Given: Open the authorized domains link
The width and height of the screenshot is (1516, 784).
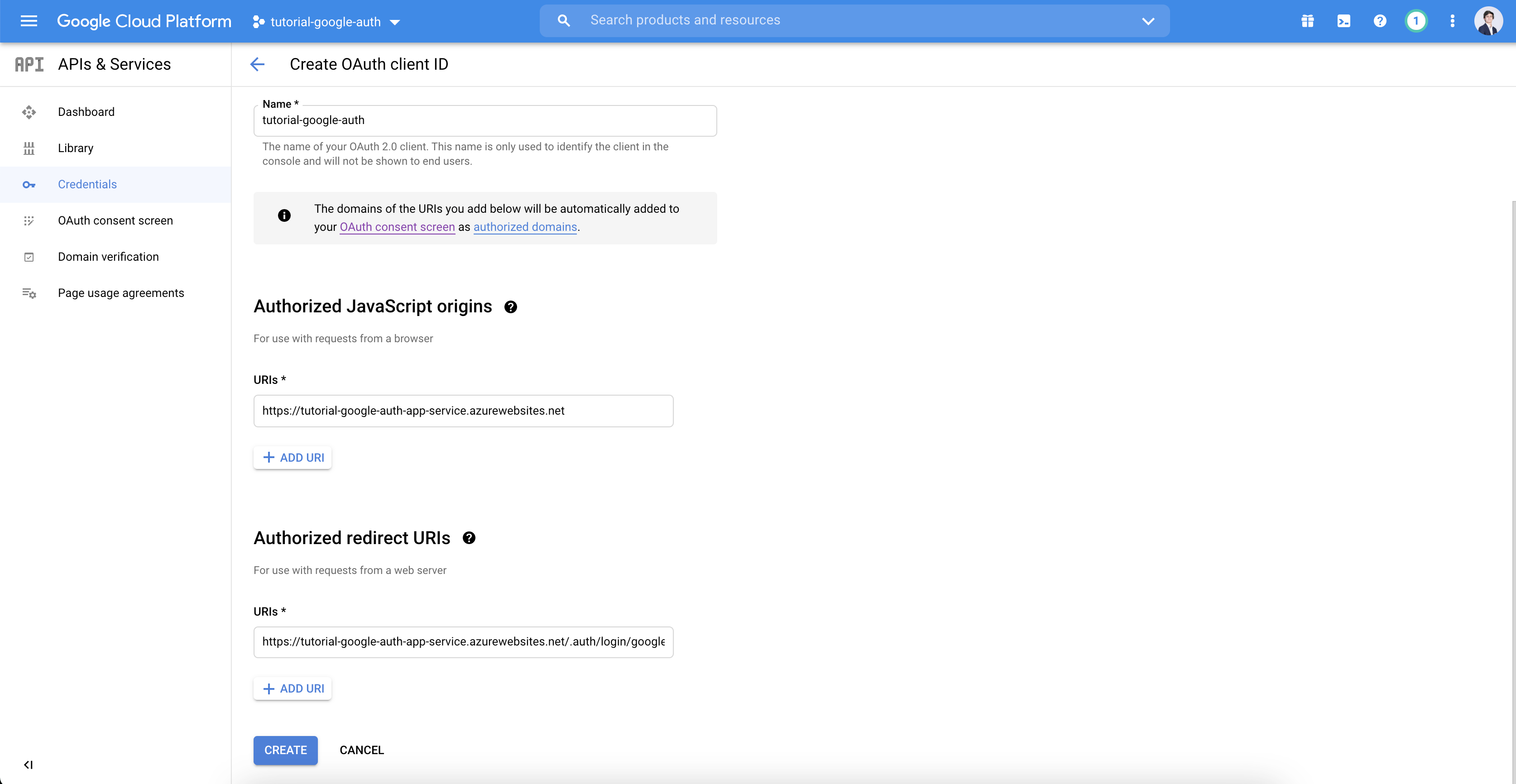Looking at the screenshot, I should [x=524, y=227].
